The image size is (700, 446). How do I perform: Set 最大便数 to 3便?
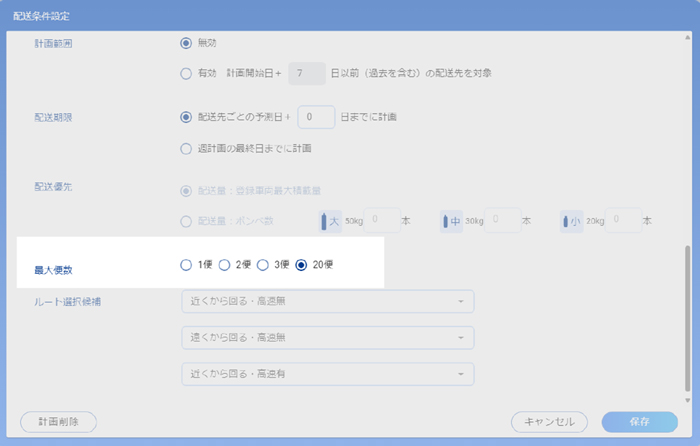(262, 265)
